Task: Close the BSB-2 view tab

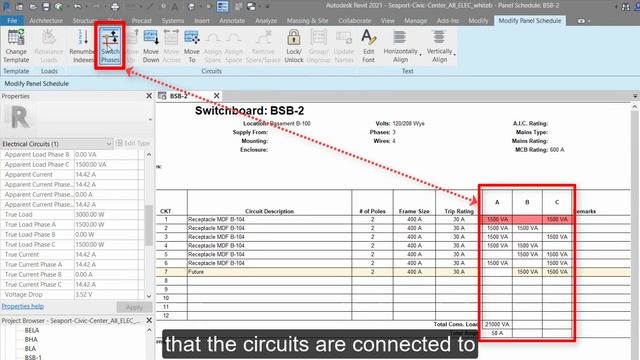Action: coord(216,96)
